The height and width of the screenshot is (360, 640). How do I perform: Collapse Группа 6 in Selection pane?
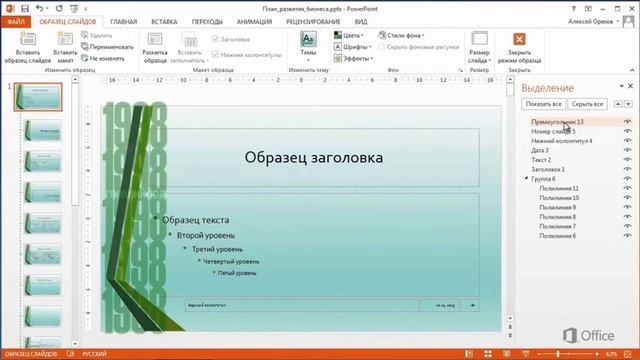(526, 178)
